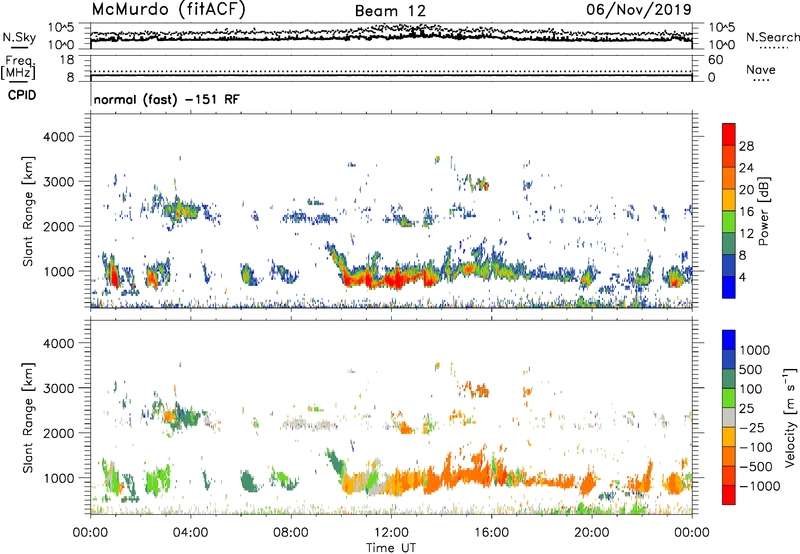Click the Velocity [m s⁻¹] colorbar title

pyautogui.click(x=790, y=418)
